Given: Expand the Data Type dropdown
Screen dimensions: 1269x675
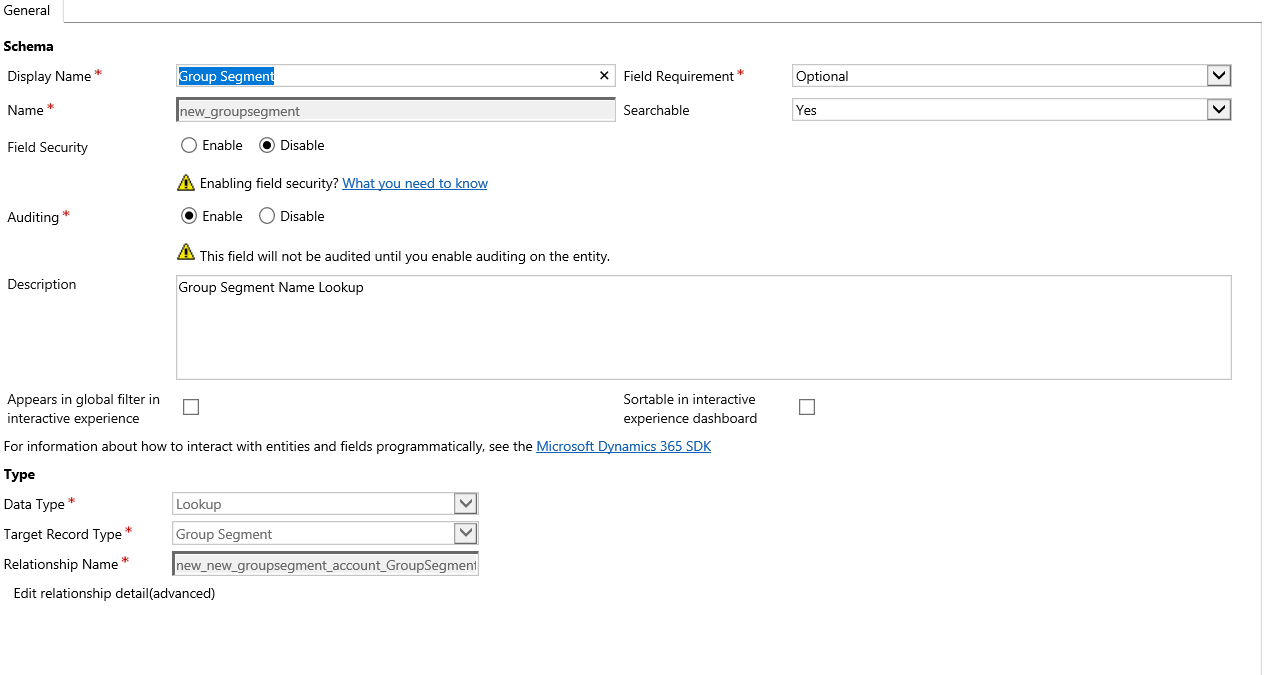Looking at the screenshot, I should pos(465,504).
